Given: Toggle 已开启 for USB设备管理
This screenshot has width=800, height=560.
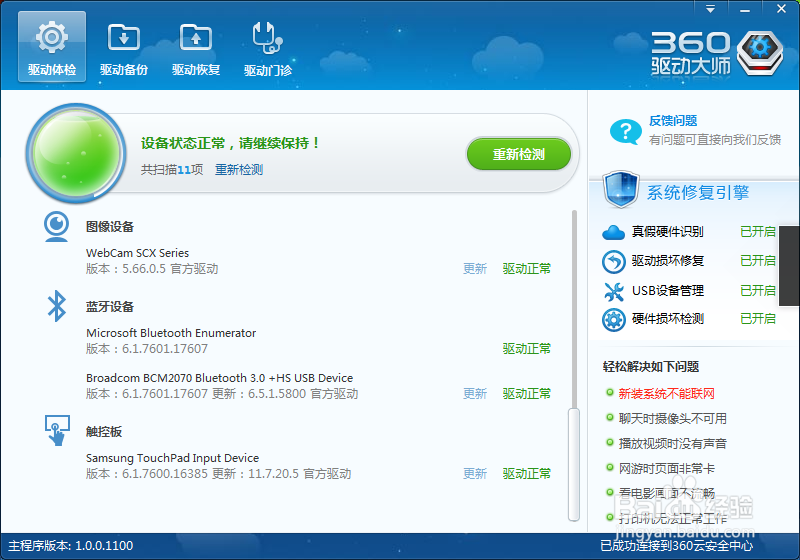Looking at the screenshot, I should click(x=758, y=291).
